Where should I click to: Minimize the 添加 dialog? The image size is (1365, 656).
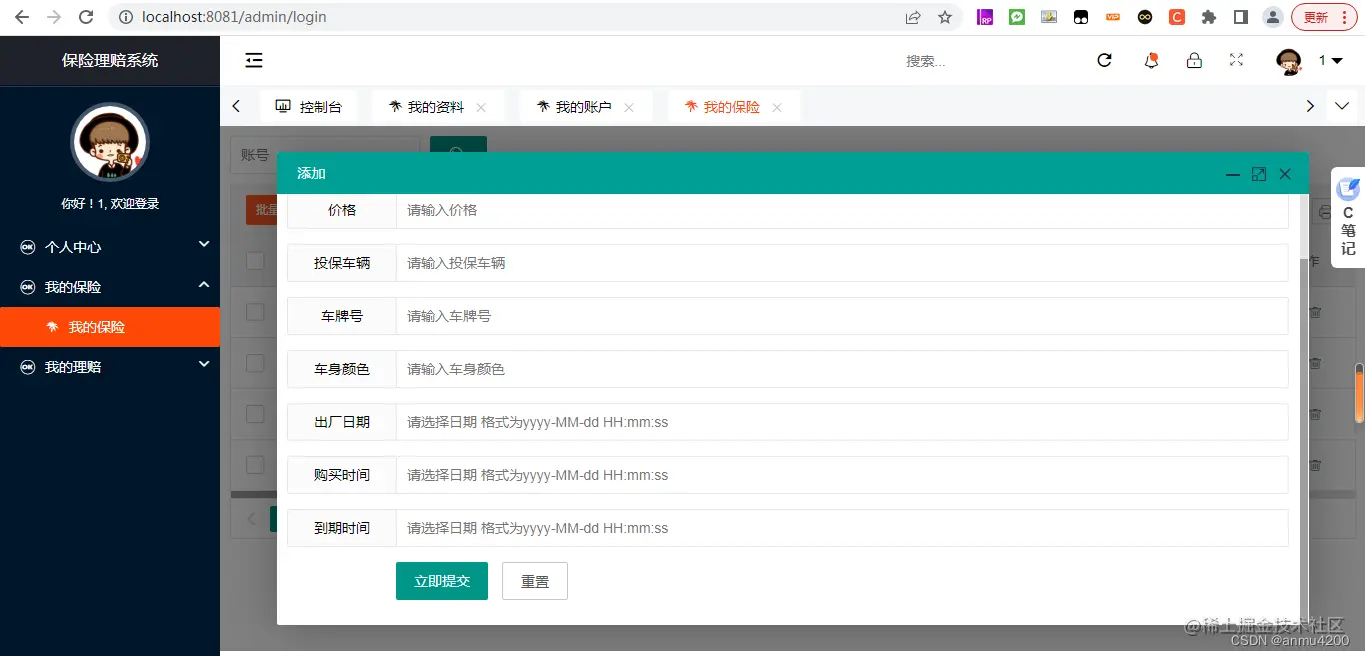coord(1233,174)
